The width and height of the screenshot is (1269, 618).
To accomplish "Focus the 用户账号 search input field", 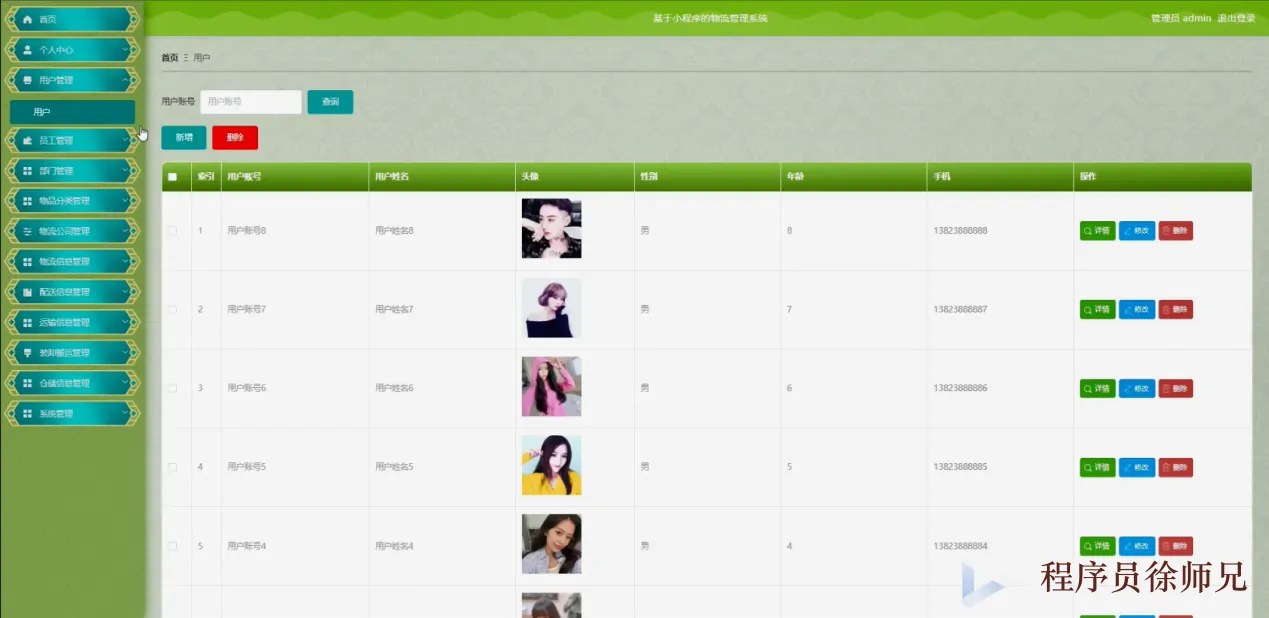I will pyautogui.click(x=251, y=102).
